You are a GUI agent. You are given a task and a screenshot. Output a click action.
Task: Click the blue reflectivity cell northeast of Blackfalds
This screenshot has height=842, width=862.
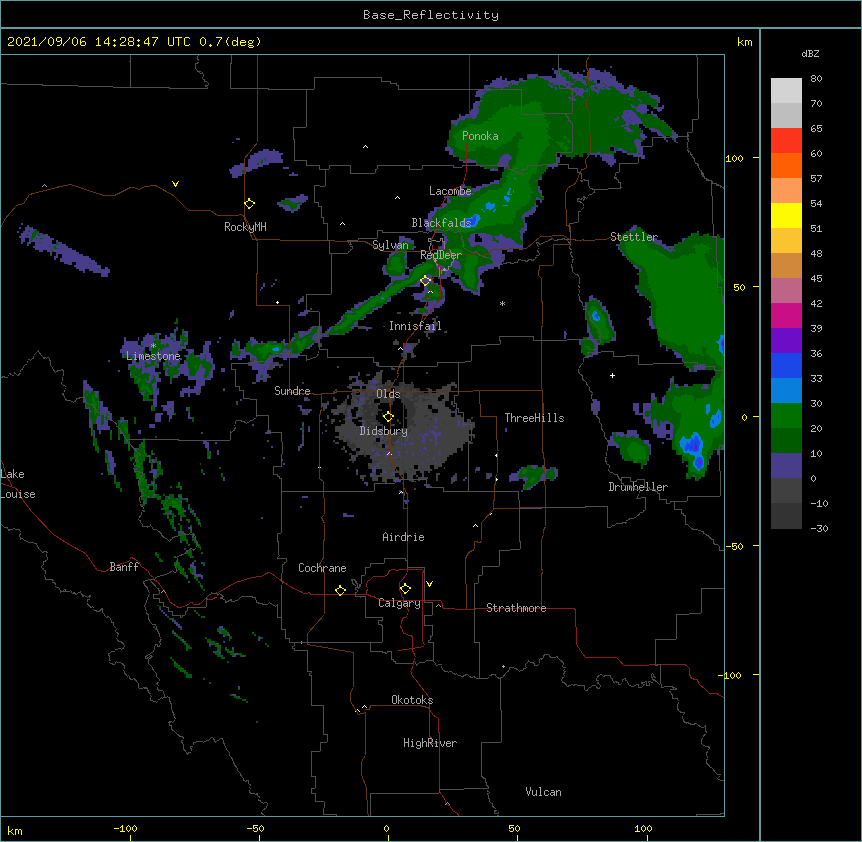click(490, 207)
